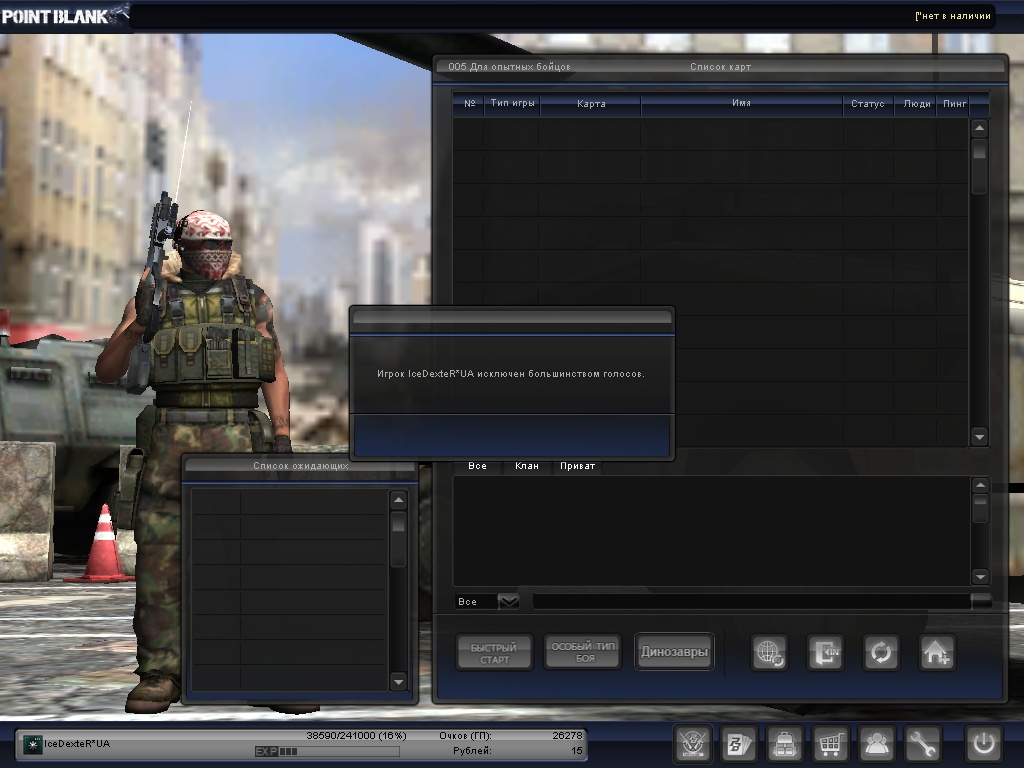1024x768 pixels.
Task: Open the clan emblem icon in the bottom bar
Action: (x=692, y=743)
